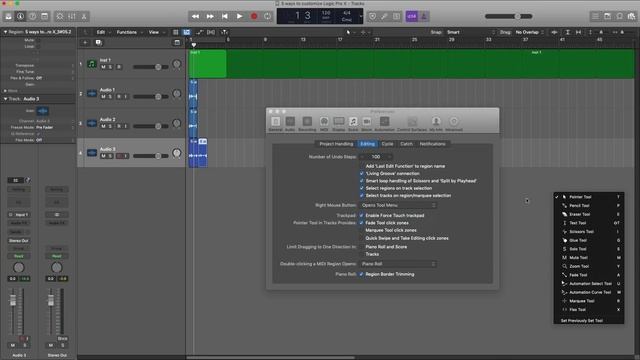Mute the Inst 1 track
This screenshot has width=640, height=360.
click(103, 67)
